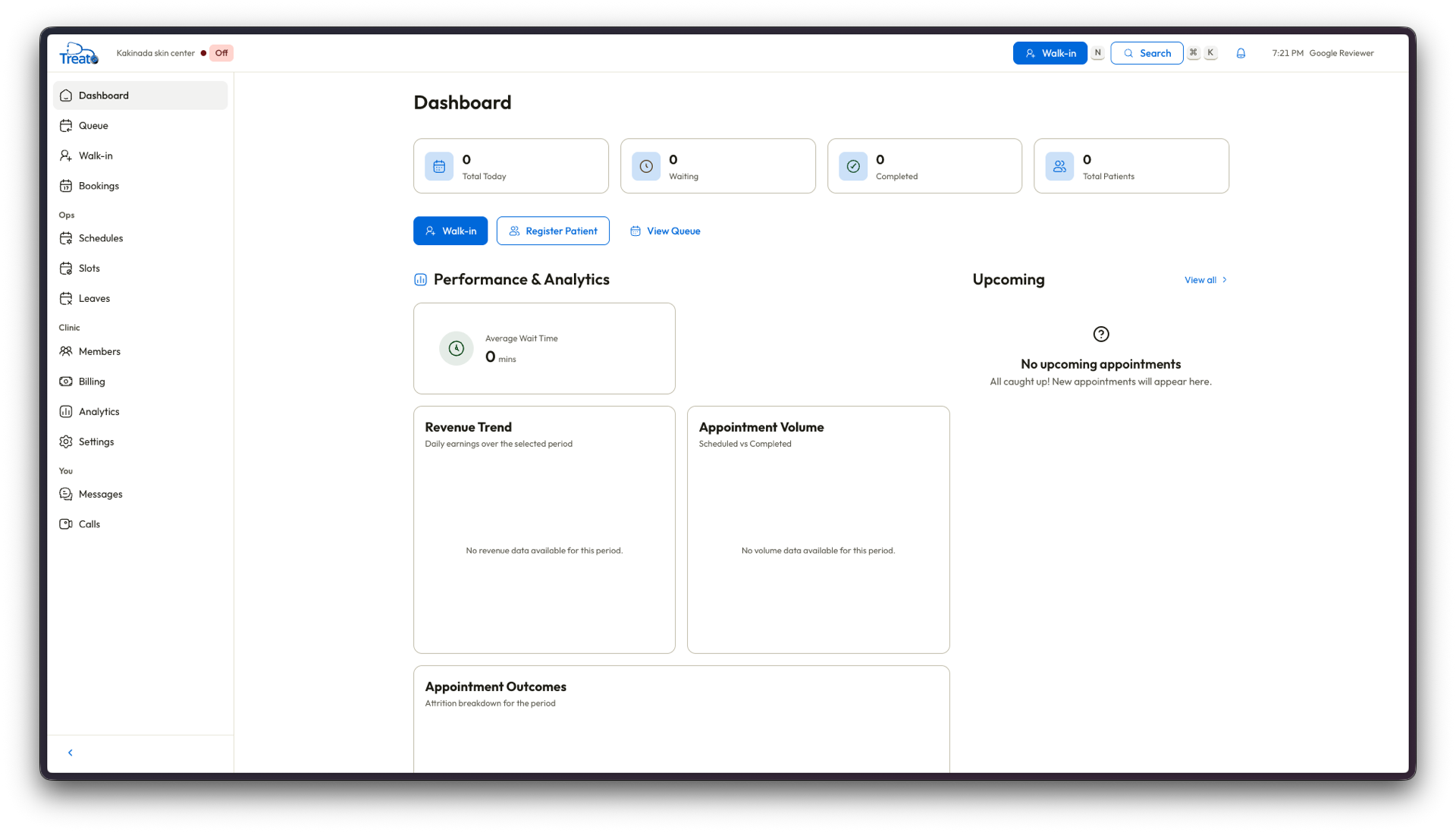The image size is (1456, 833).
Task: Click the 7:21 PM time display
Action: tap(1288, 53)
